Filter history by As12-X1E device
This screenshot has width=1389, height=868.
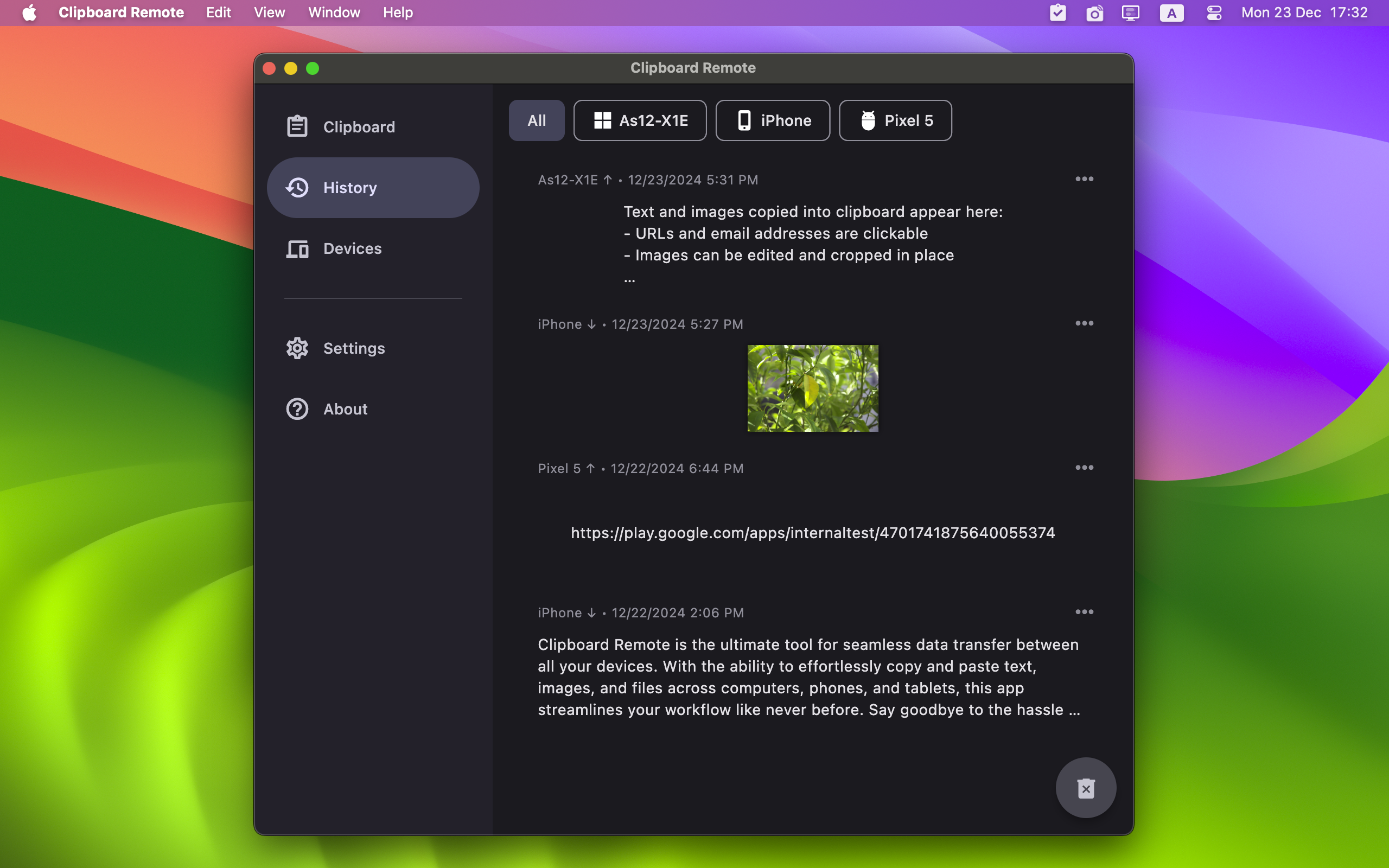tap(640, 120)
